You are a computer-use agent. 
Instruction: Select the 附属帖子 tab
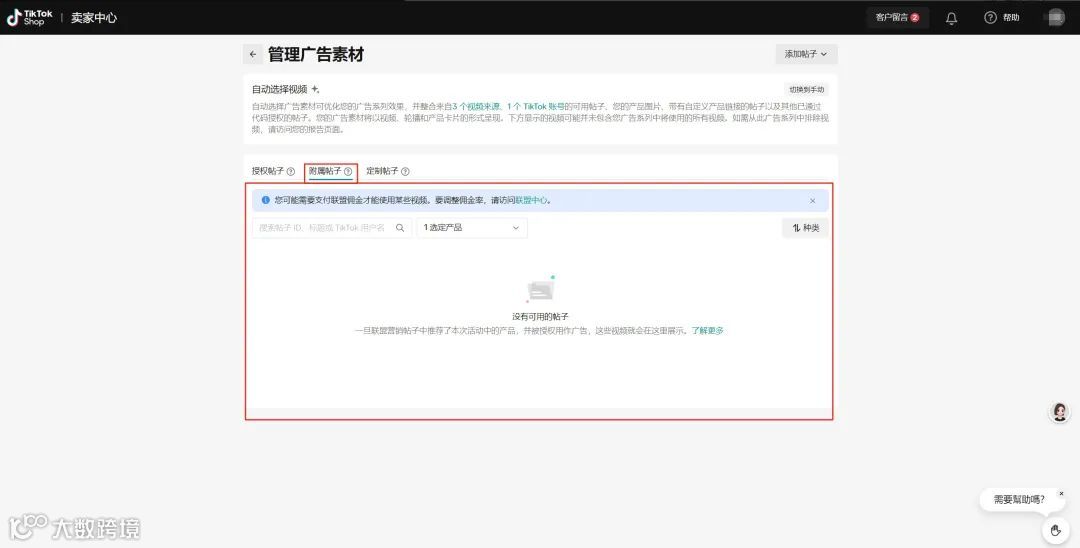325,171
